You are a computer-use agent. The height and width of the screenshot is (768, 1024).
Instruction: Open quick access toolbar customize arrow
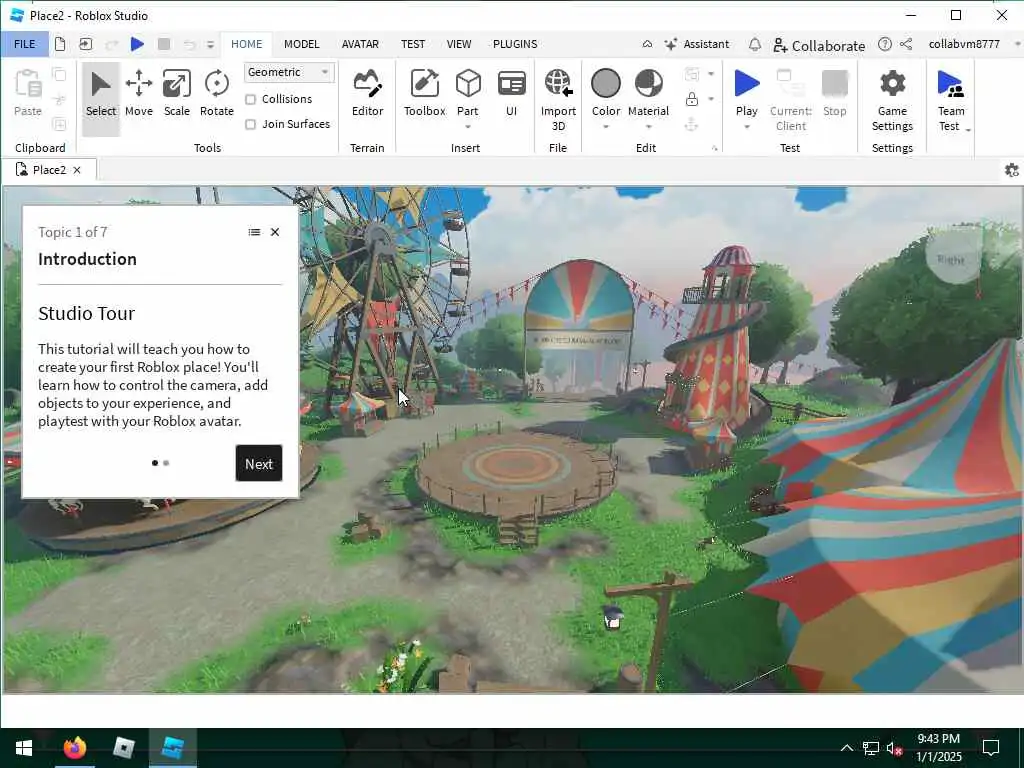click(210, 44)
